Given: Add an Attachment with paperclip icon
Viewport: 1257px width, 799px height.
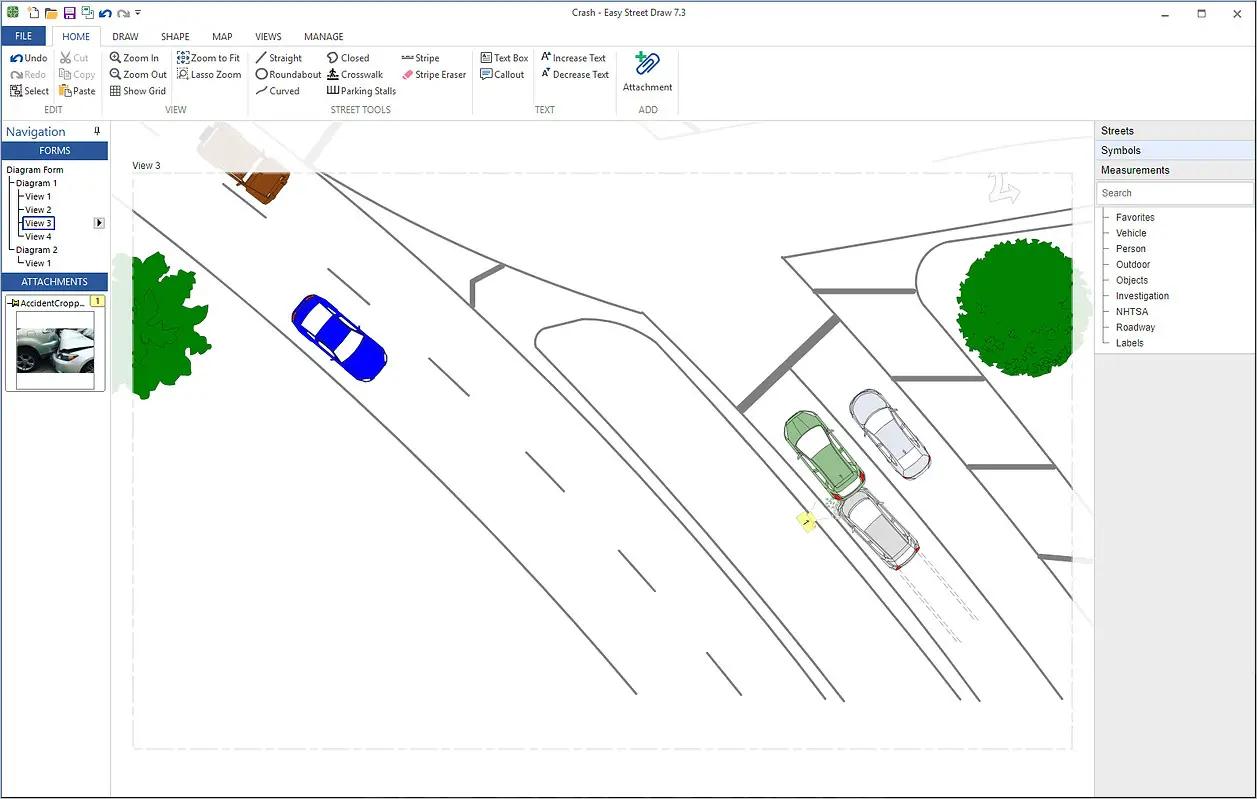Looking at the screenshot, I should (647, 72).
